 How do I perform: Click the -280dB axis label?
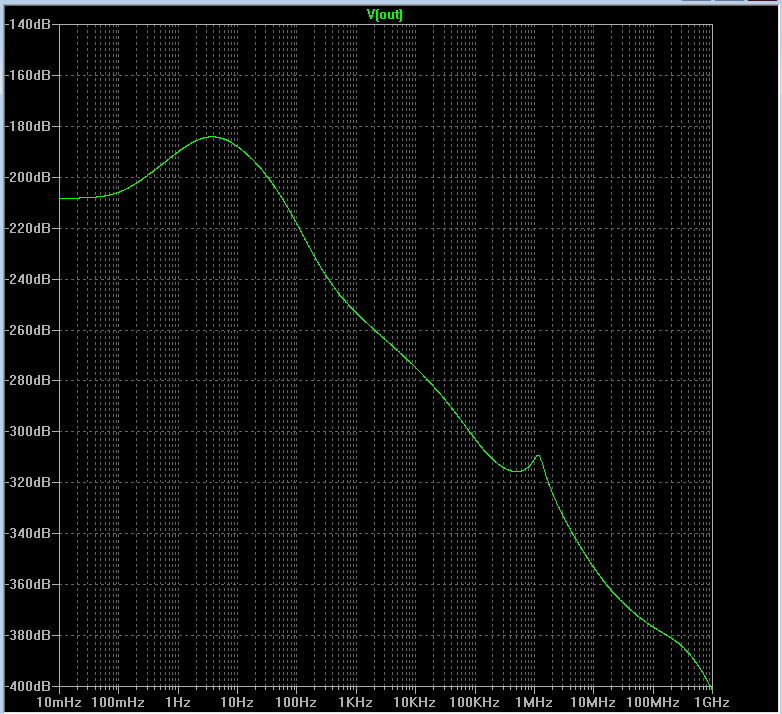[27, 380]
